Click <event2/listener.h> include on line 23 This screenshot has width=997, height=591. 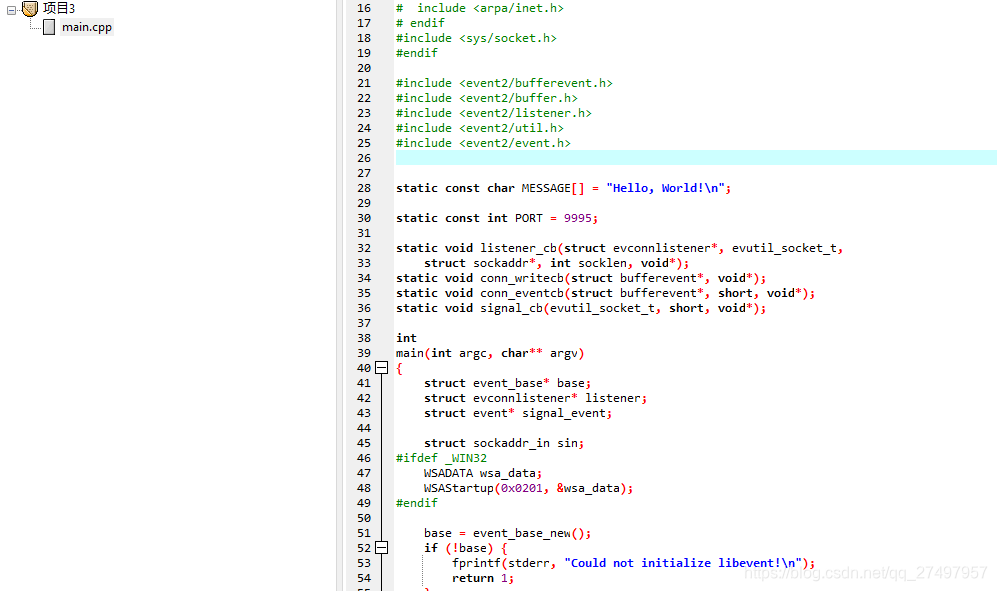(525, 113)
